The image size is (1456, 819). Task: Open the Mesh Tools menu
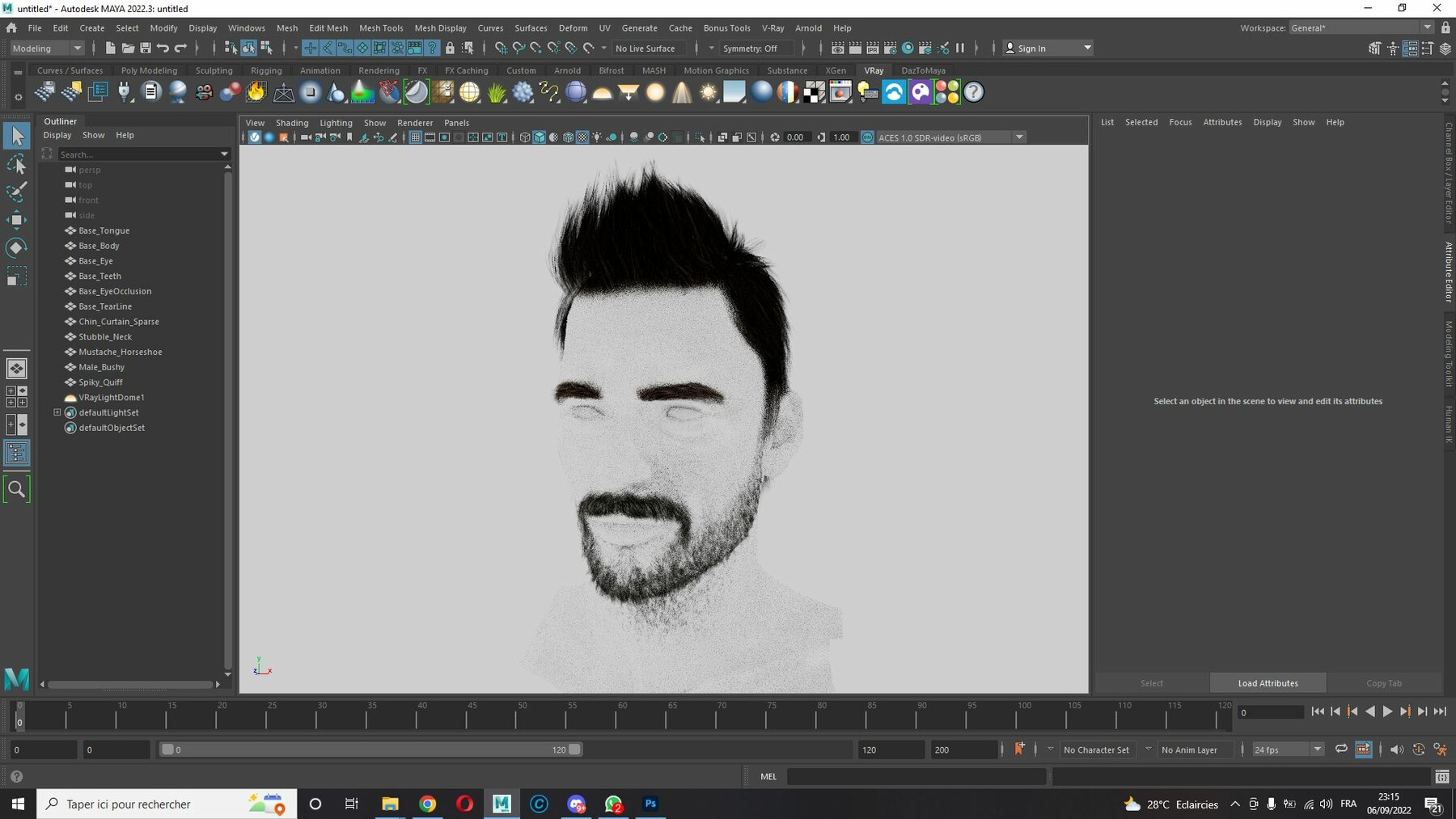point(381,27)
